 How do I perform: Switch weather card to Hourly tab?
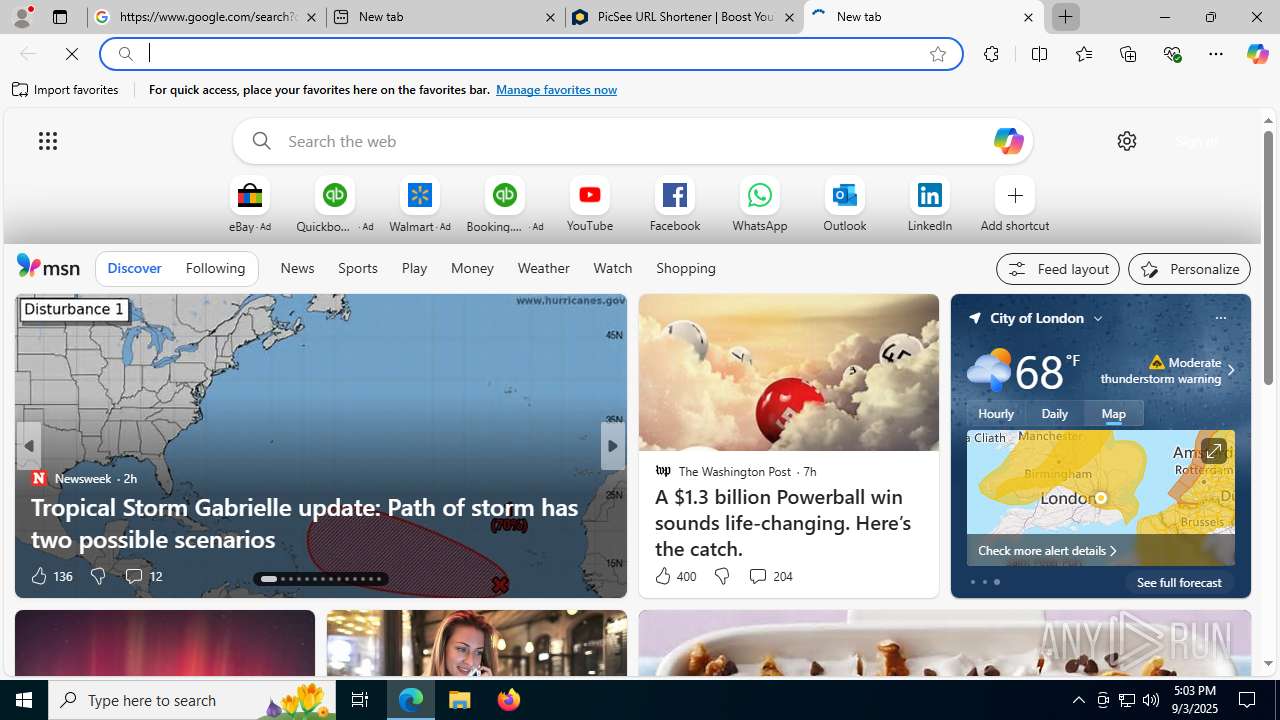pos(996,413)
